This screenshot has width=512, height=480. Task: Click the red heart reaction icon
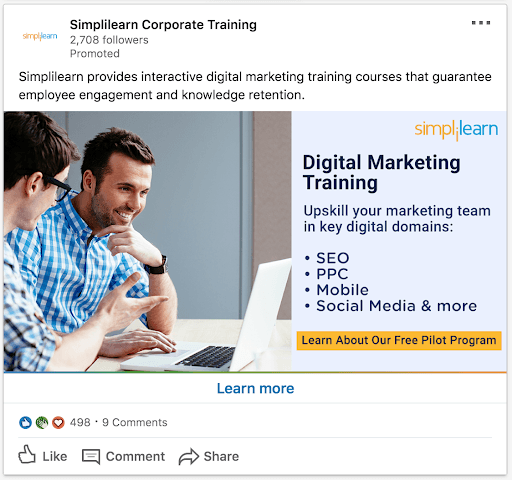click(58, 422)
